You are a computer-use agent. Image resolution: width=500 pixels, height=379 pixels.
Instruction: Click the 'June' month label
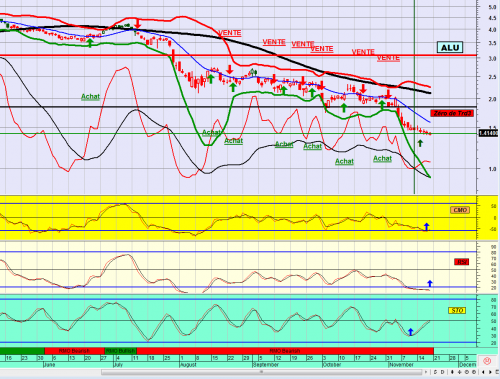(x=49, y=365)
